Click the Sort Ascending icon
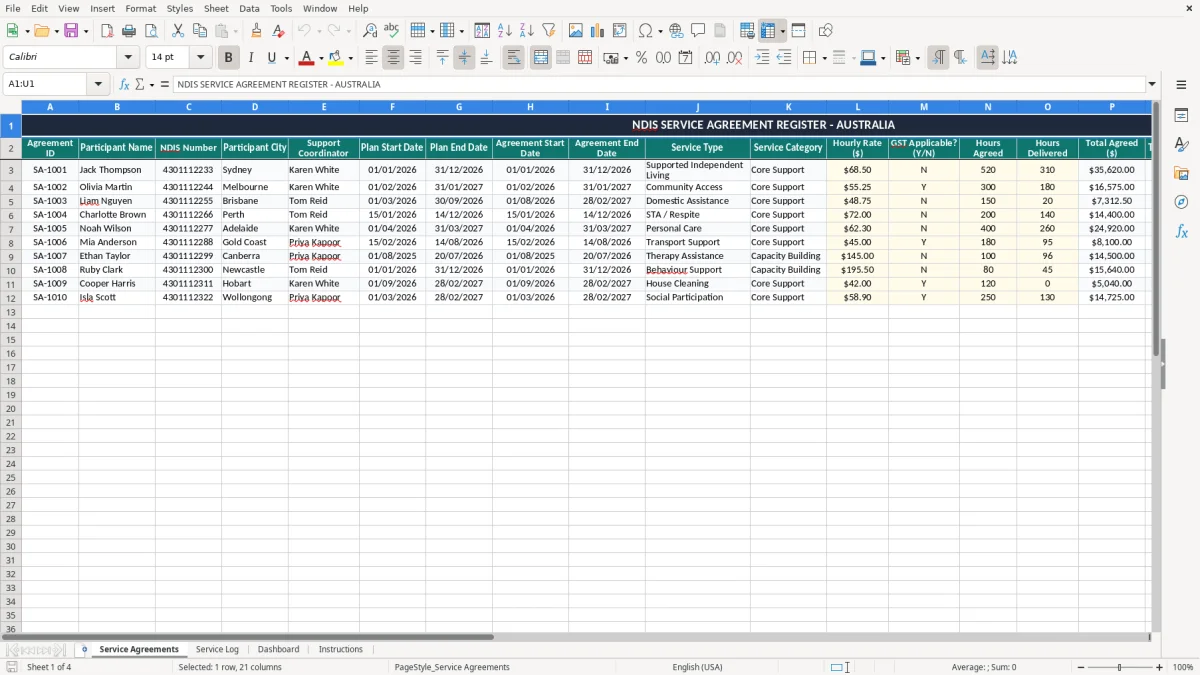Screen dimensions: 1200x675 tap(505, 31)
